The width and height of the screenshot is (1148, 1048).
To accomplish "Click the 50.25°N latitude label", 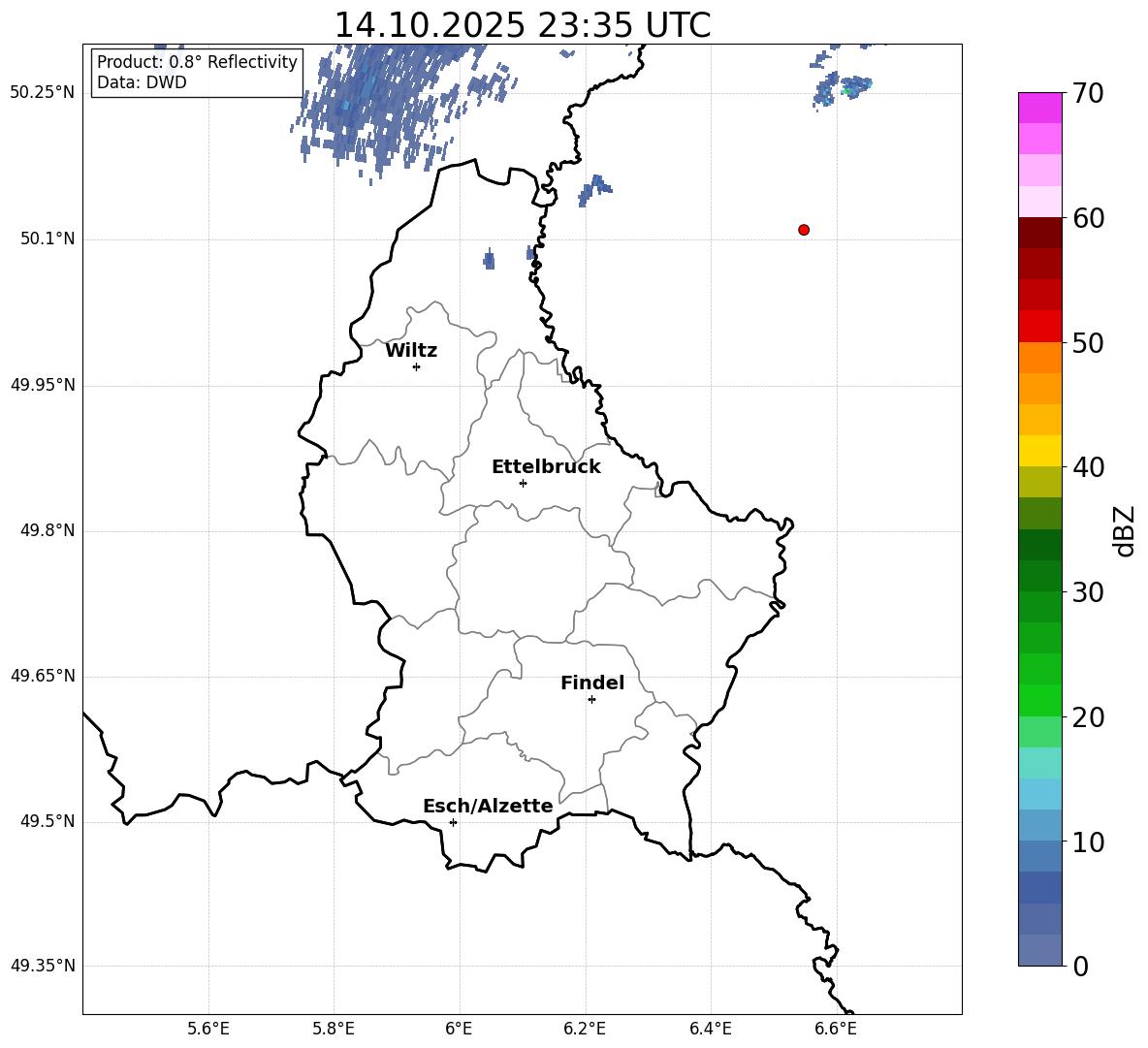I will (43, 93).
